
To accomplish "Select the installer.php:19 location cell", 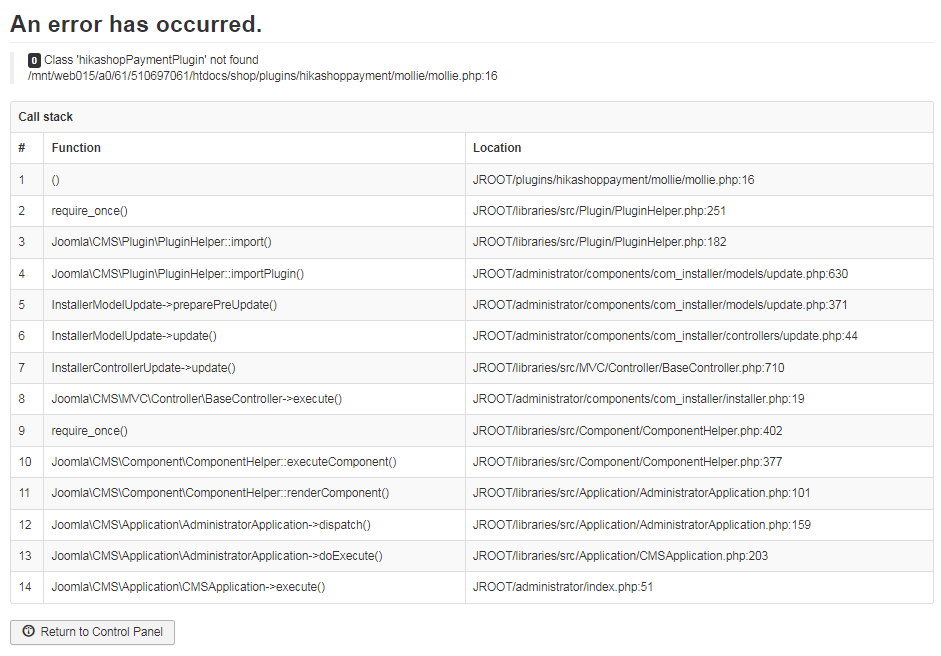I will (x=638, y=399).
